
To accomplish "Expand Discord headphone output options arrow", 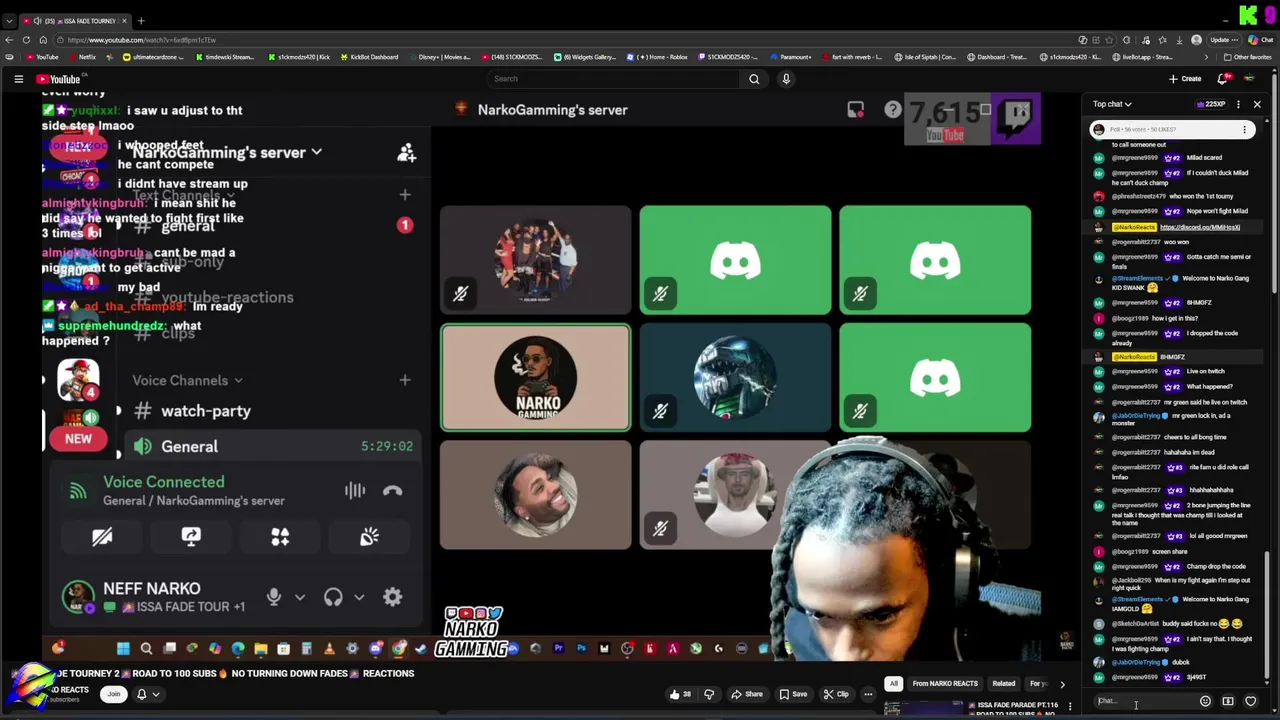I will click(x=359, y=597).
